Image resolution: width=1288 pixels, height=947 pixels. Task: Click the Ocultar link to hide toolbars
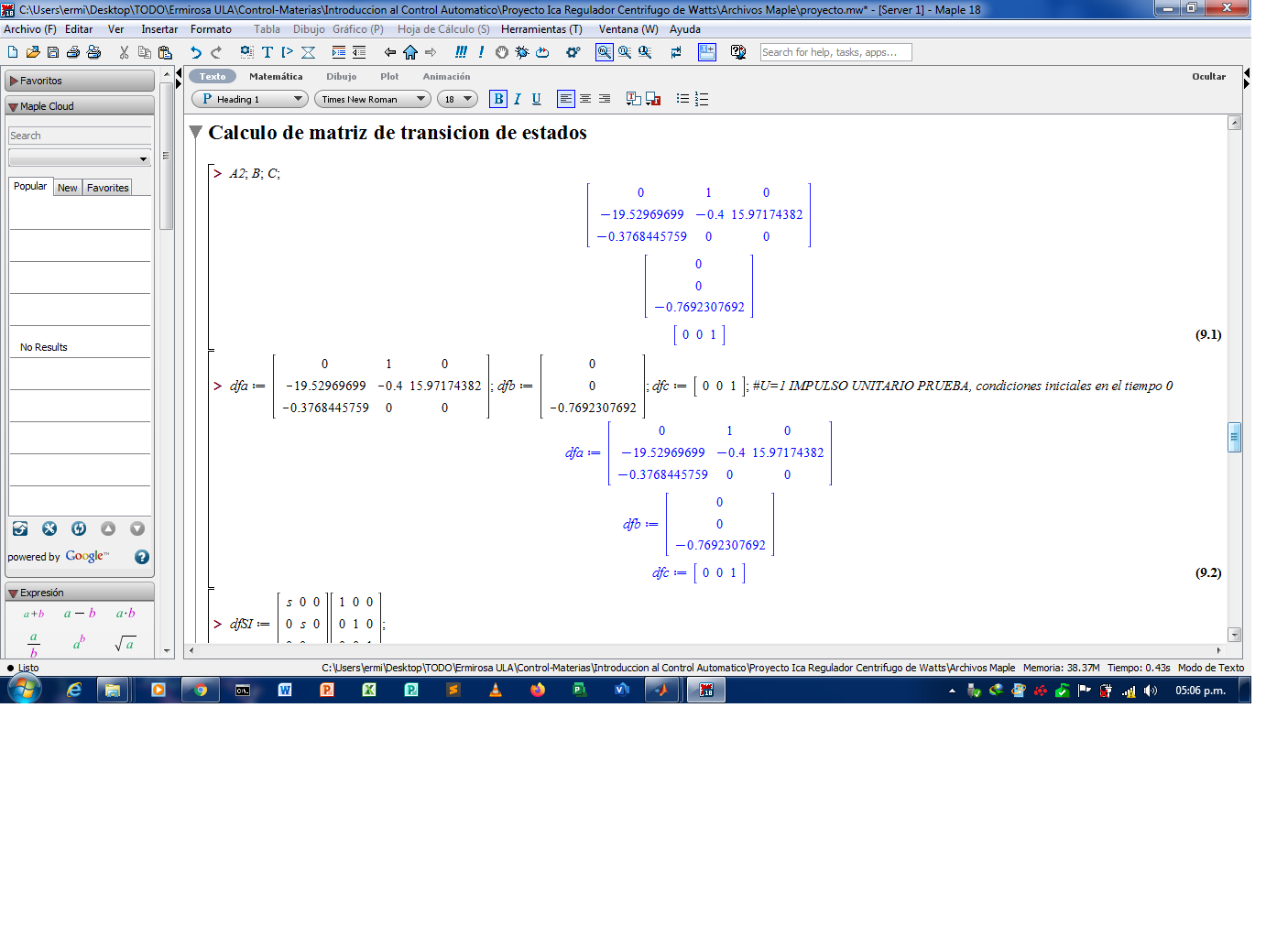[x=1209, y=76]
